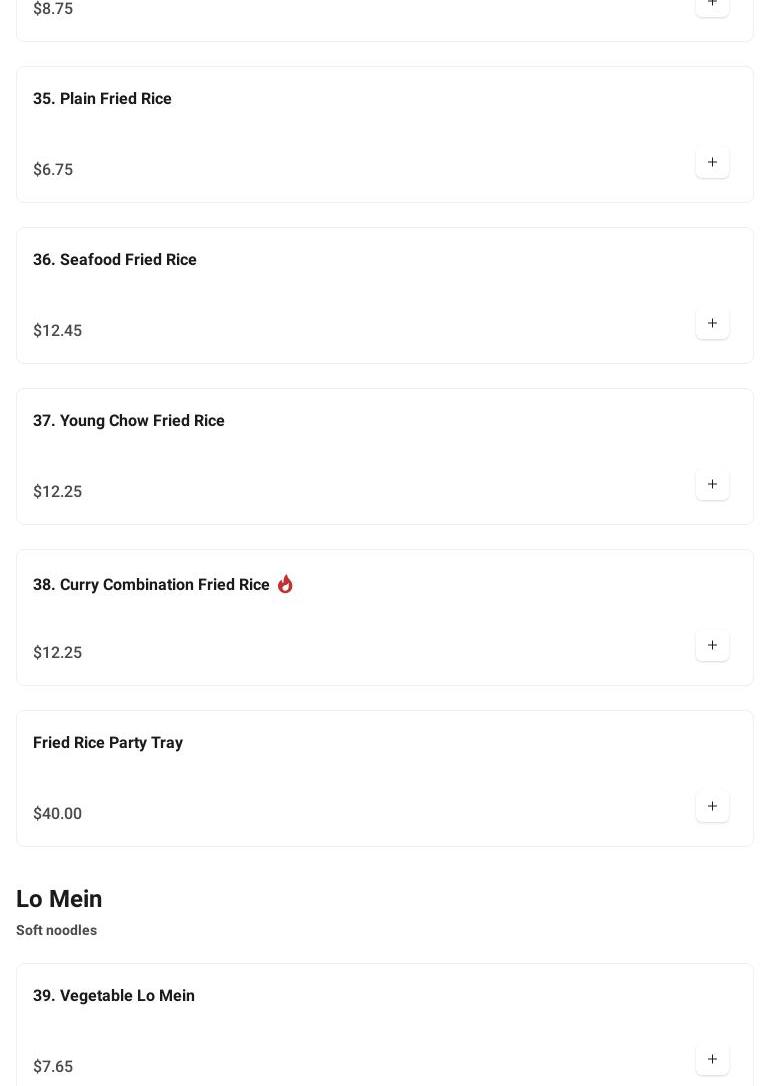Click plus for Young Chow Fried Rice

click(x=712, y=484)
